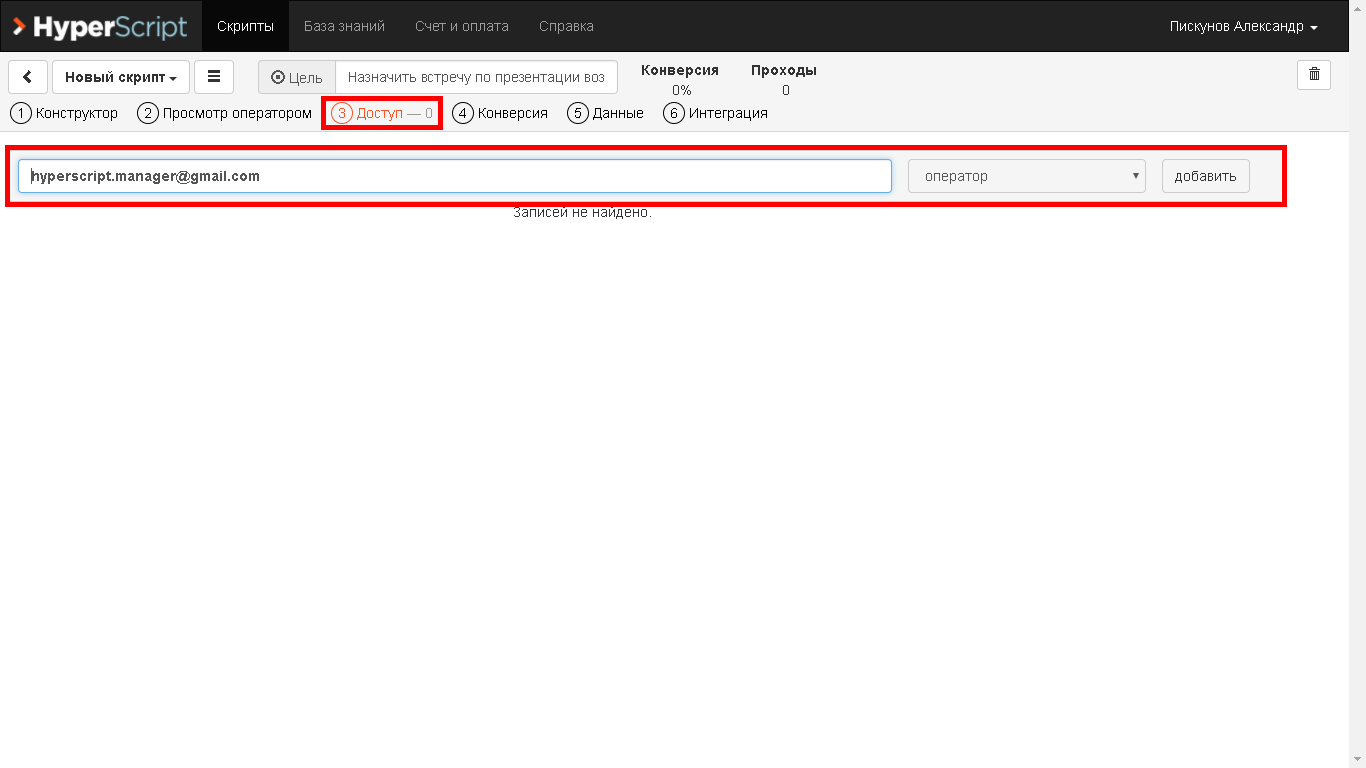Focus the email input field
This screenshot has width=1366, height=768.
(455, 176)
